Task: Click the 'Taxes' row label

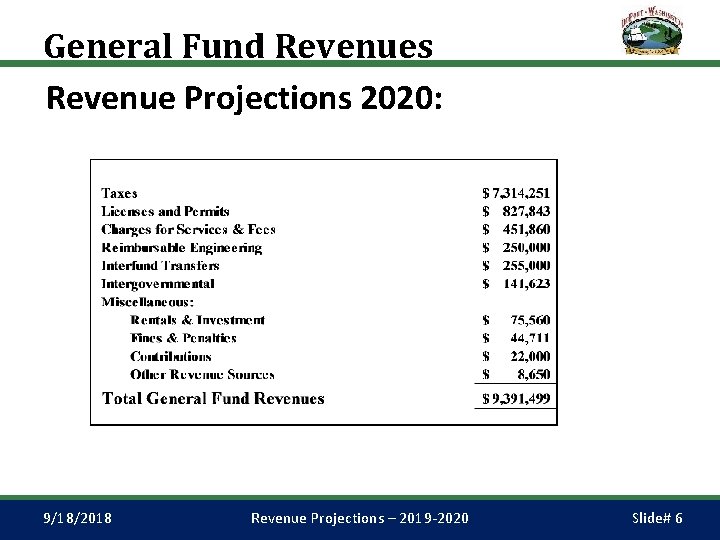Action: 119,193
